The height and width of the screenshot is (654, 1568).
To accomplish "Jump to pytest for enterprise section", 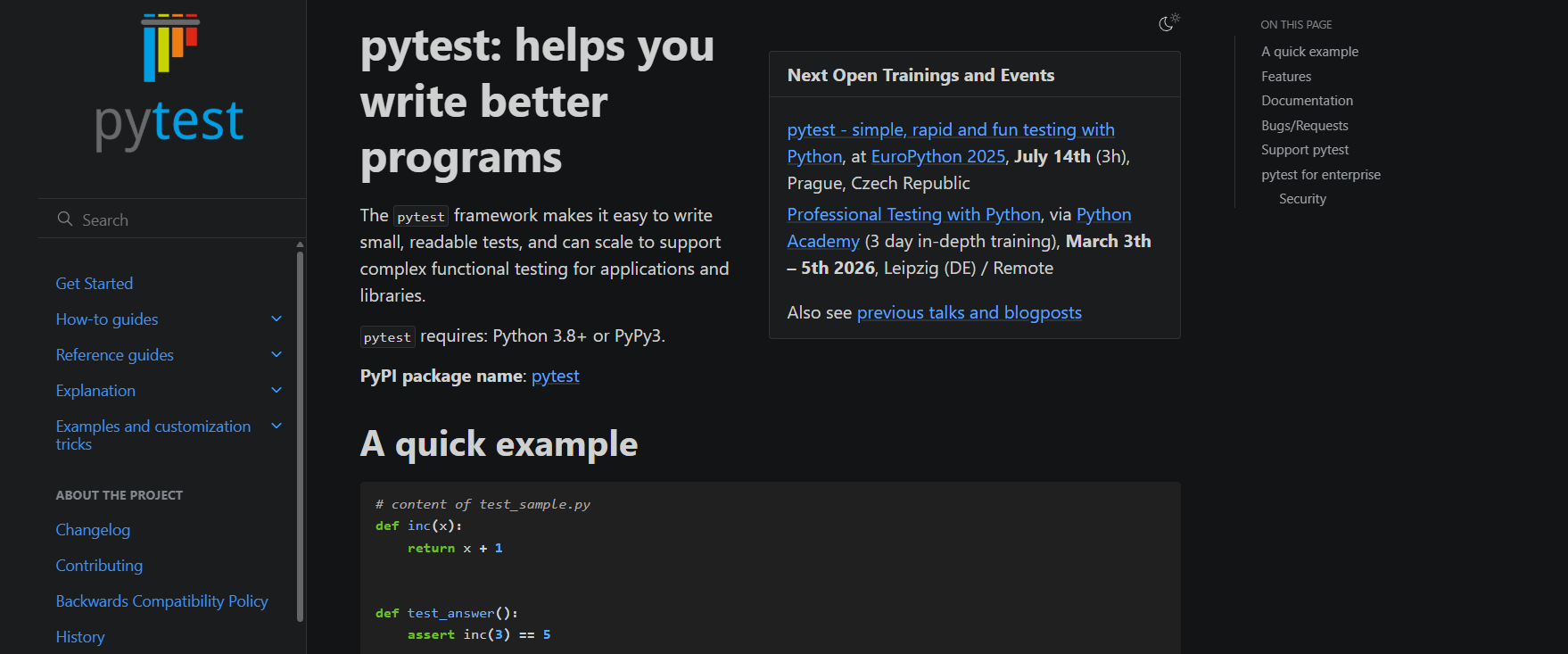I will tap(1321, 175).
